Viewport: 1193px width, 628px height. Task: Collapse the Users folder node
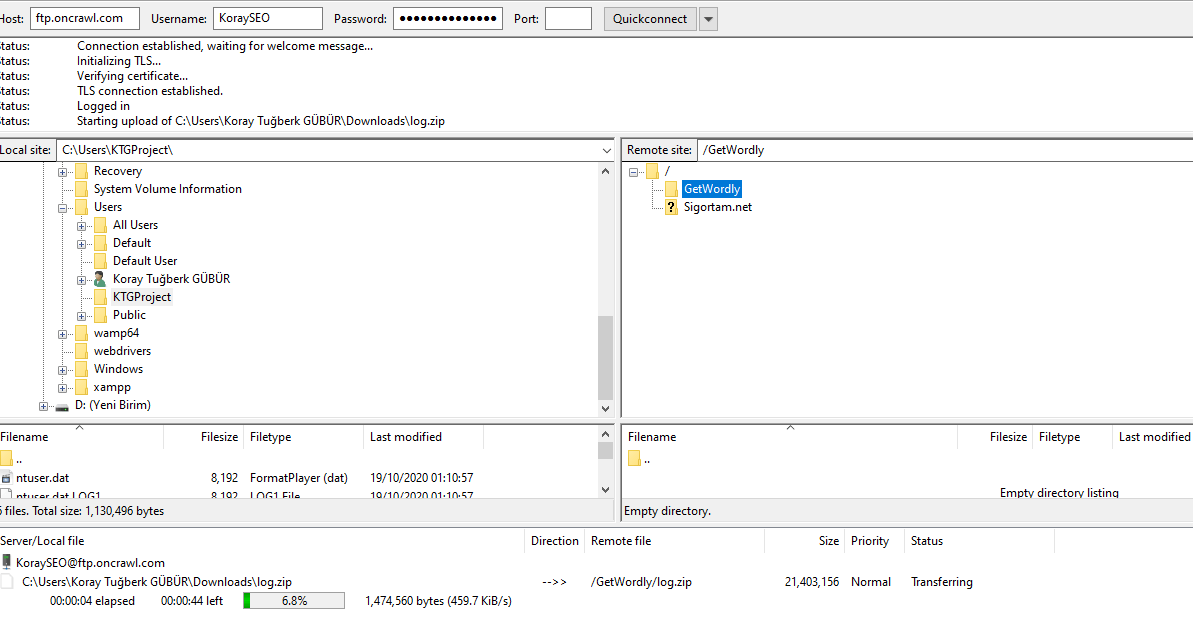pyautogui.click(x=62, y=208)
